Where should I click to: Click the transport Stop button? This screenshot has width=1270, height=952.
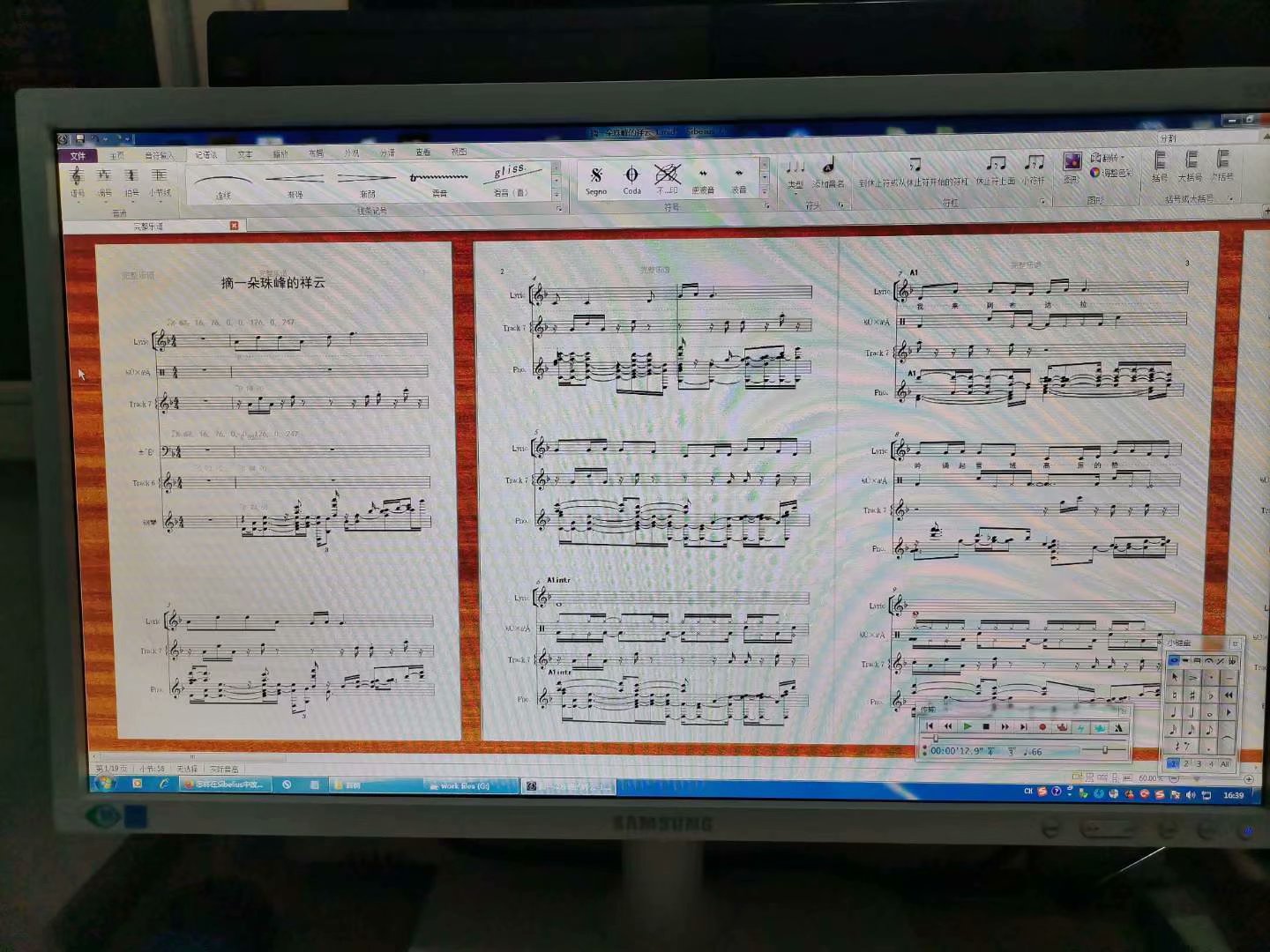click(986, 726)
